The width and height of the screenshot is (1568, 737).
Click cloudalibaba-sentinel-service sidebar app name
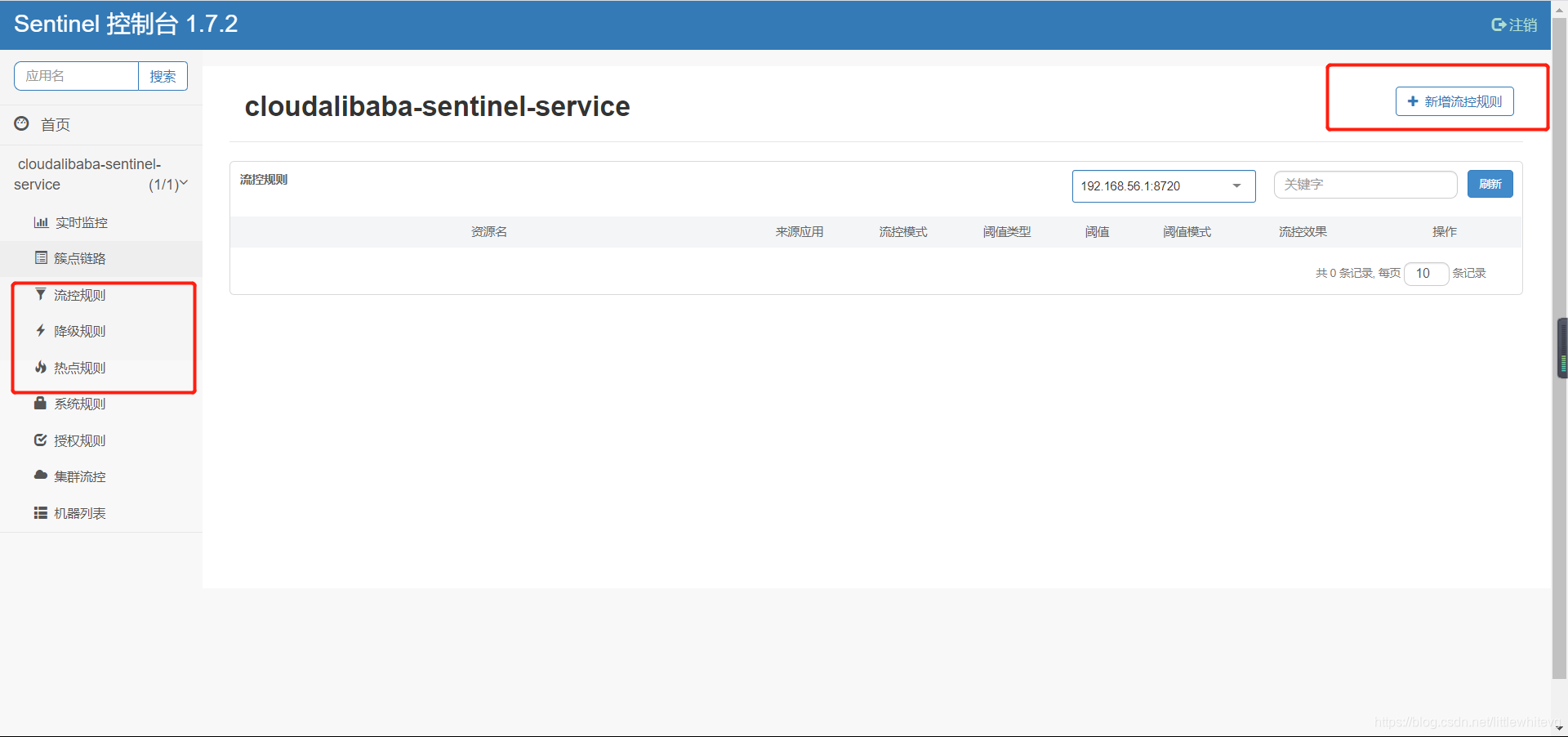pyautogui.click(x=88, y=174)
